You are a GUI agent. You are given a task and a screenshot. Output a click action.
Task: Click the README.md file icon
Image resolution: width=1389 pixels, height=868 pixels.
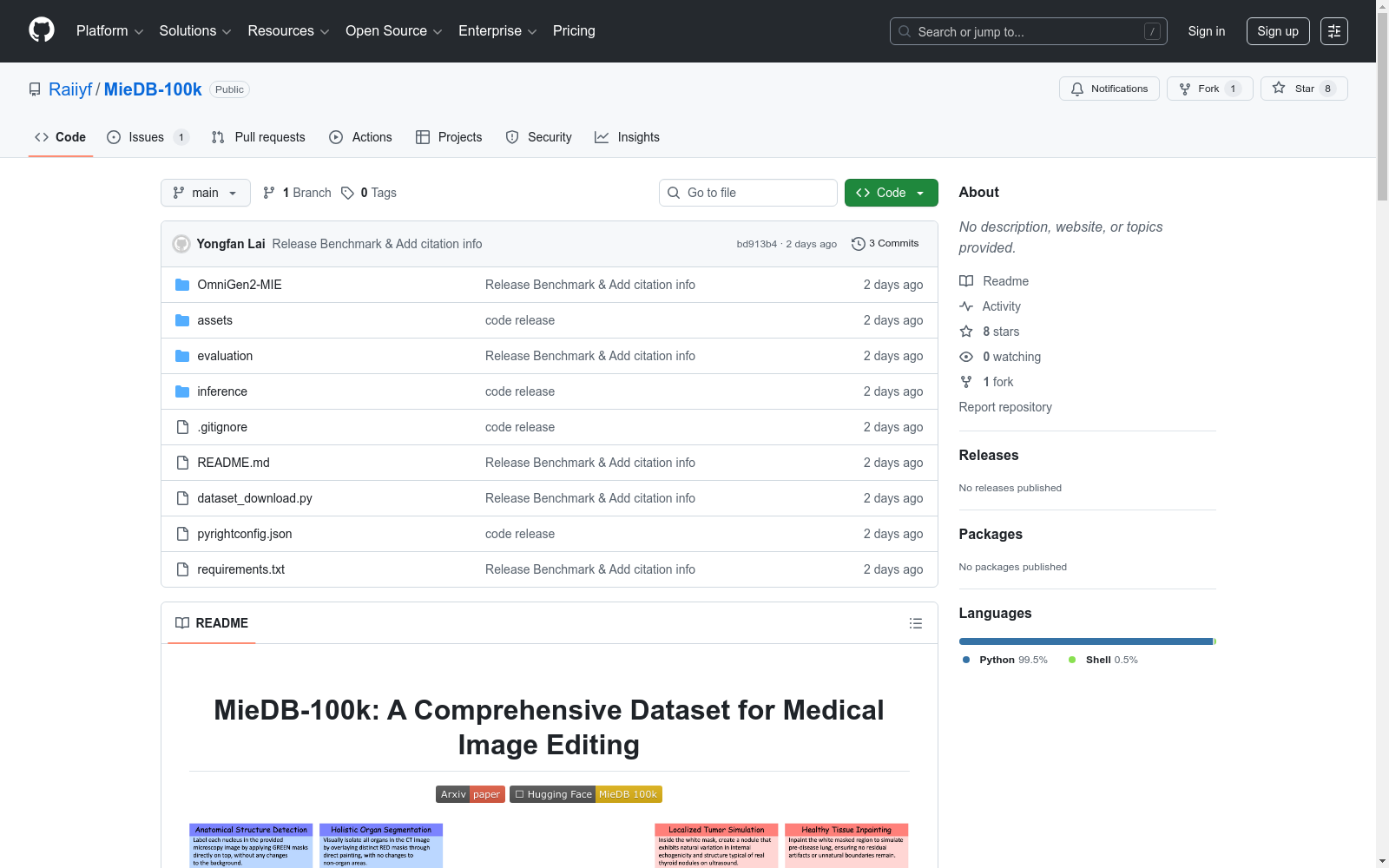click(x=182, y=463)
